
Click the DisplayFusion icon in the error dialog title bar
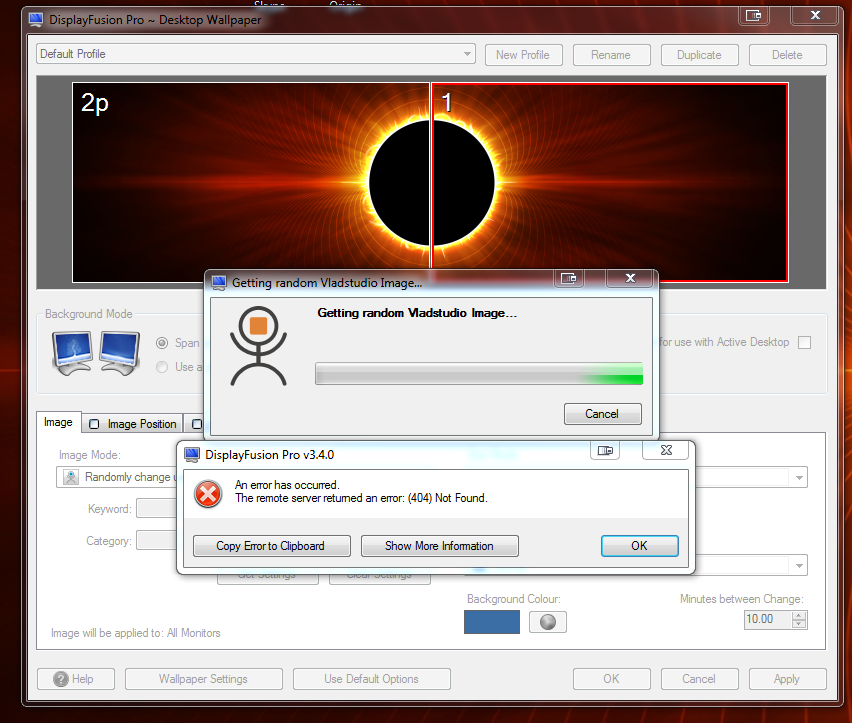point(192,454)
